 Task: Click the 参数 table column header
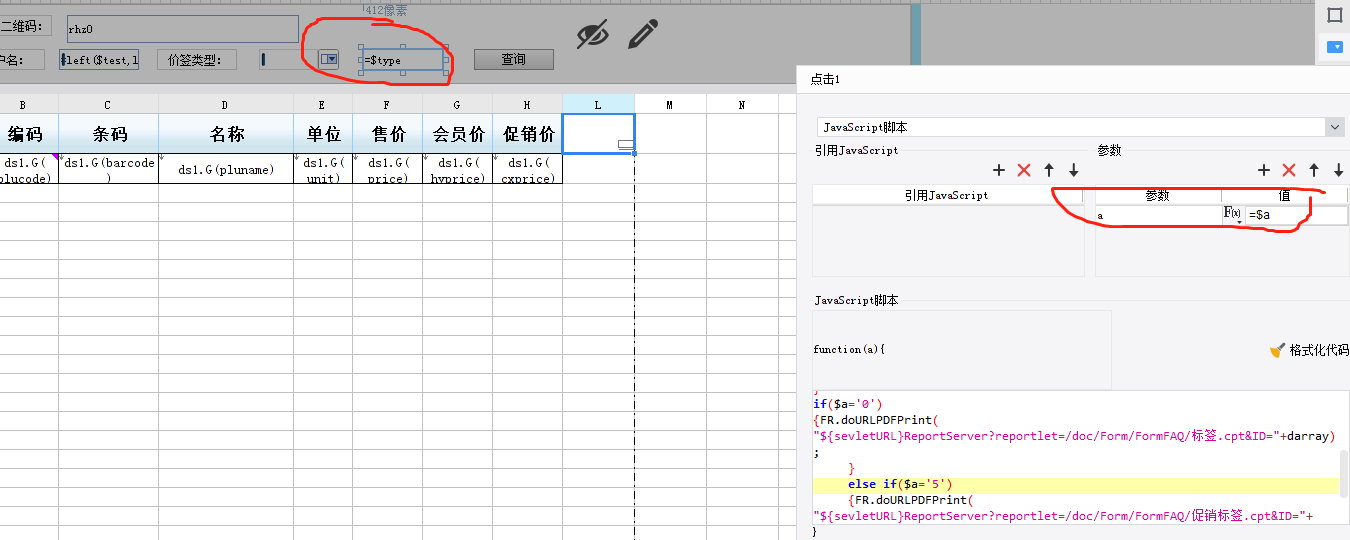click(1158, 195)
